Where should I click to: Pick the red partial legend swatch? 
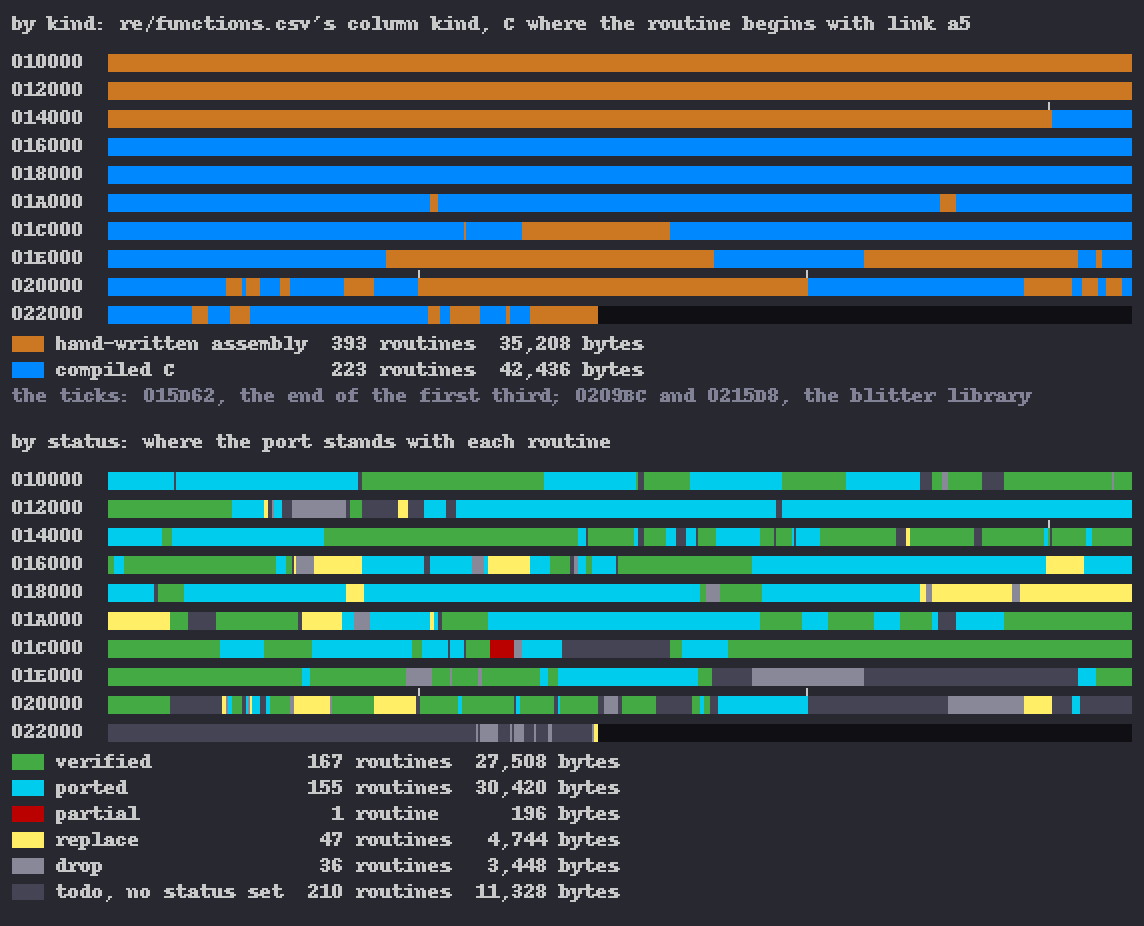28,814
